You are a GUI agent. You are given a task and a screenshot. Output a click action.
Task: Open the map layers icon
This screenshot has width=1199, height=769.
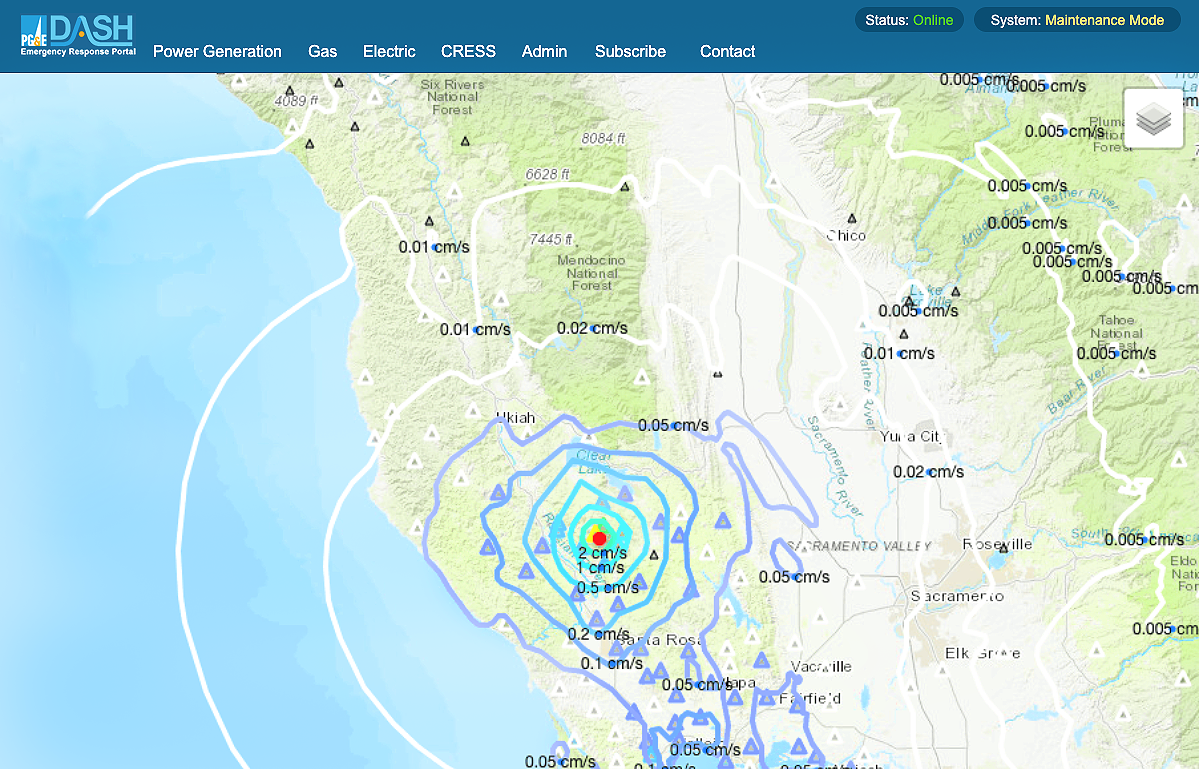click(1153, 119)
